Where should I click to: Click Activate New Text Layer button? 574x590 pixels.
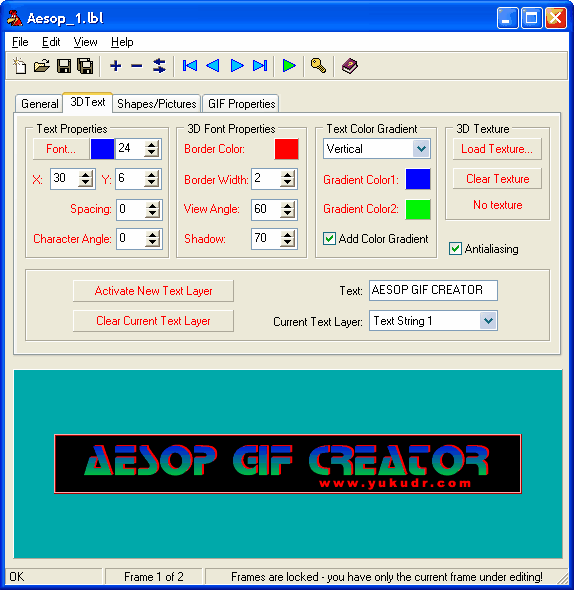point(153,291)
